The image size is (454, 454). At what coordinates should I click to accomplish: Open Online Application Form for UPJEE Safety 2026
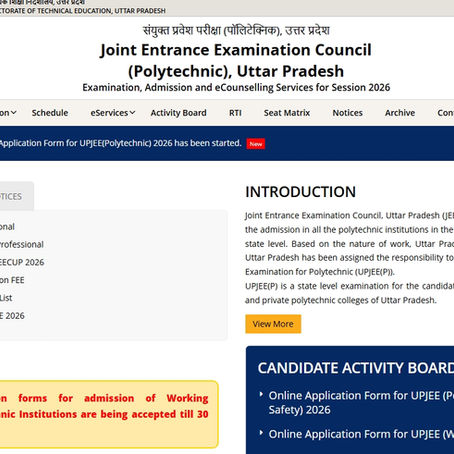pyautogui.click(x=361, y=403)
